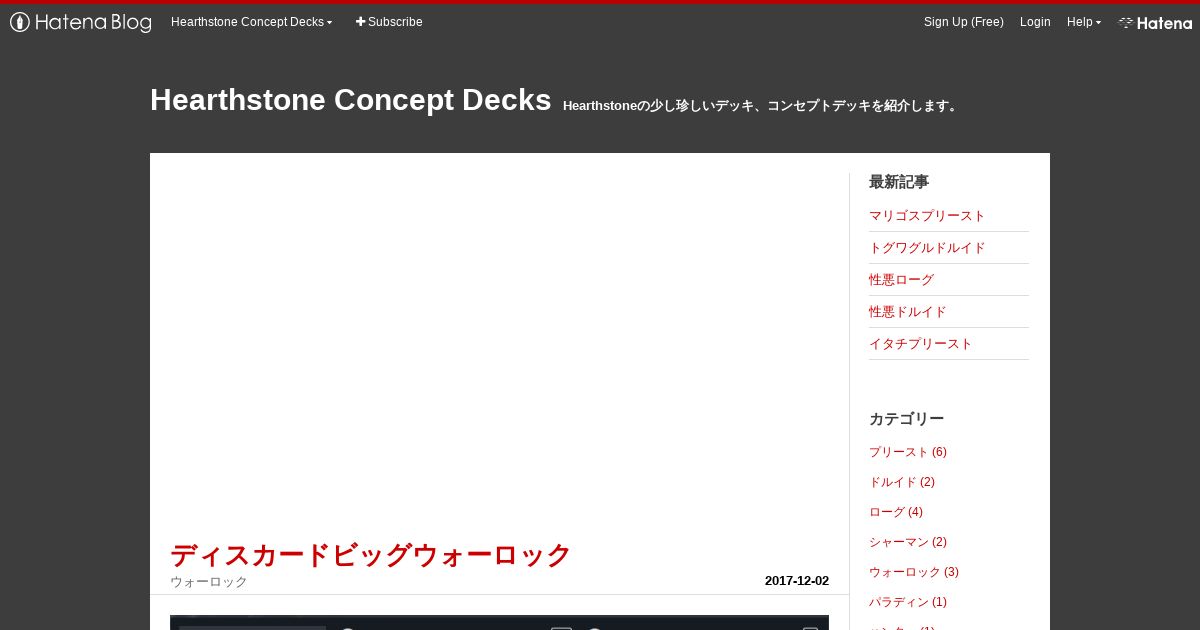Image resolution: width=1200 pixels, height=630 pixels.
Task: Click the ウォーロック tag under post title
Action: (x=208, y=582)
